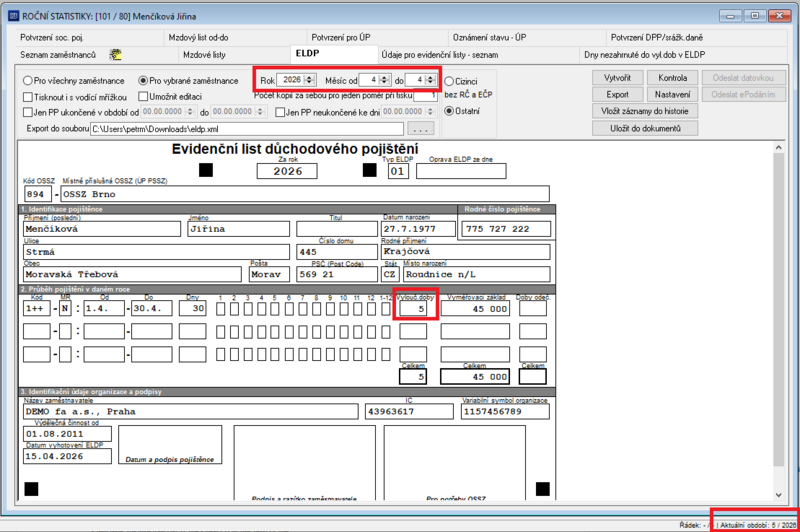Click the Aktuální období status bar entry
The image size is (800, 532).
coord(758,525)
